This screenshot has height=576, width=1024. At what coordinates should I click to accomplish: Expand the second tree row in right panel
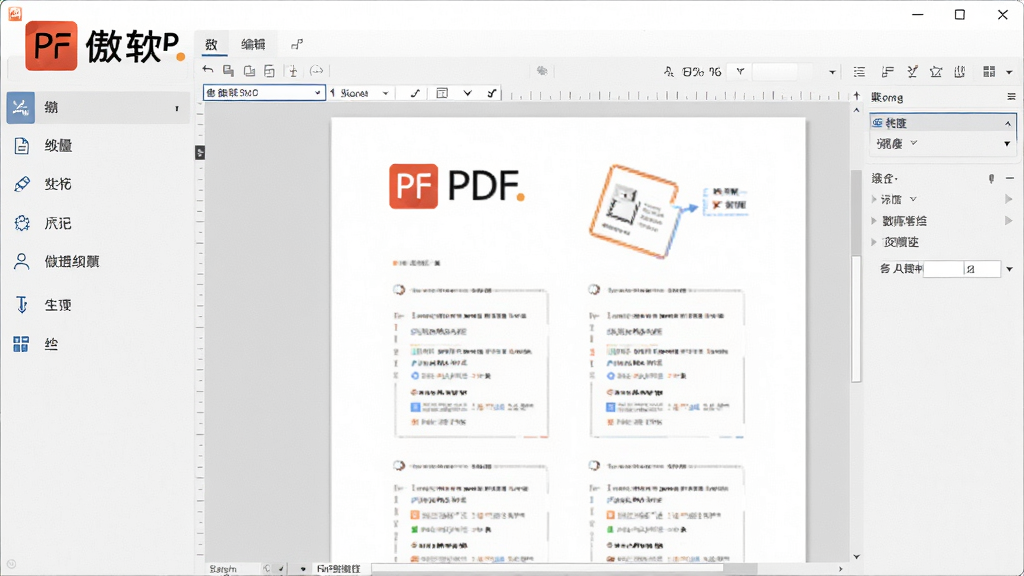coord(874,221)
